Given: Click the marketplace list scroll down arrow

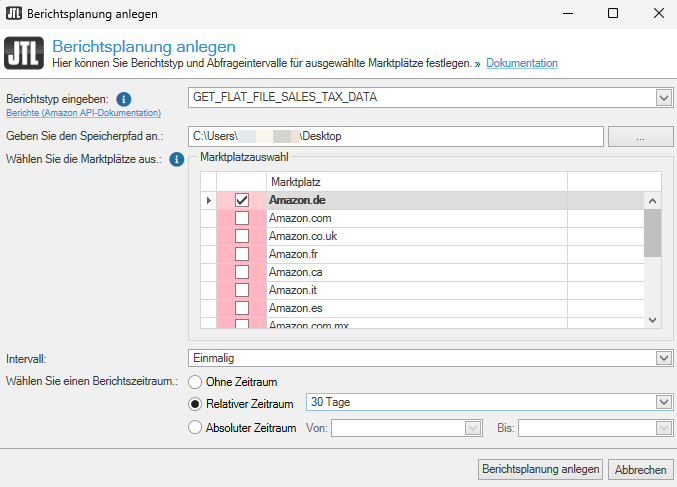Looking at the screenshot, I should pos(652,319).
